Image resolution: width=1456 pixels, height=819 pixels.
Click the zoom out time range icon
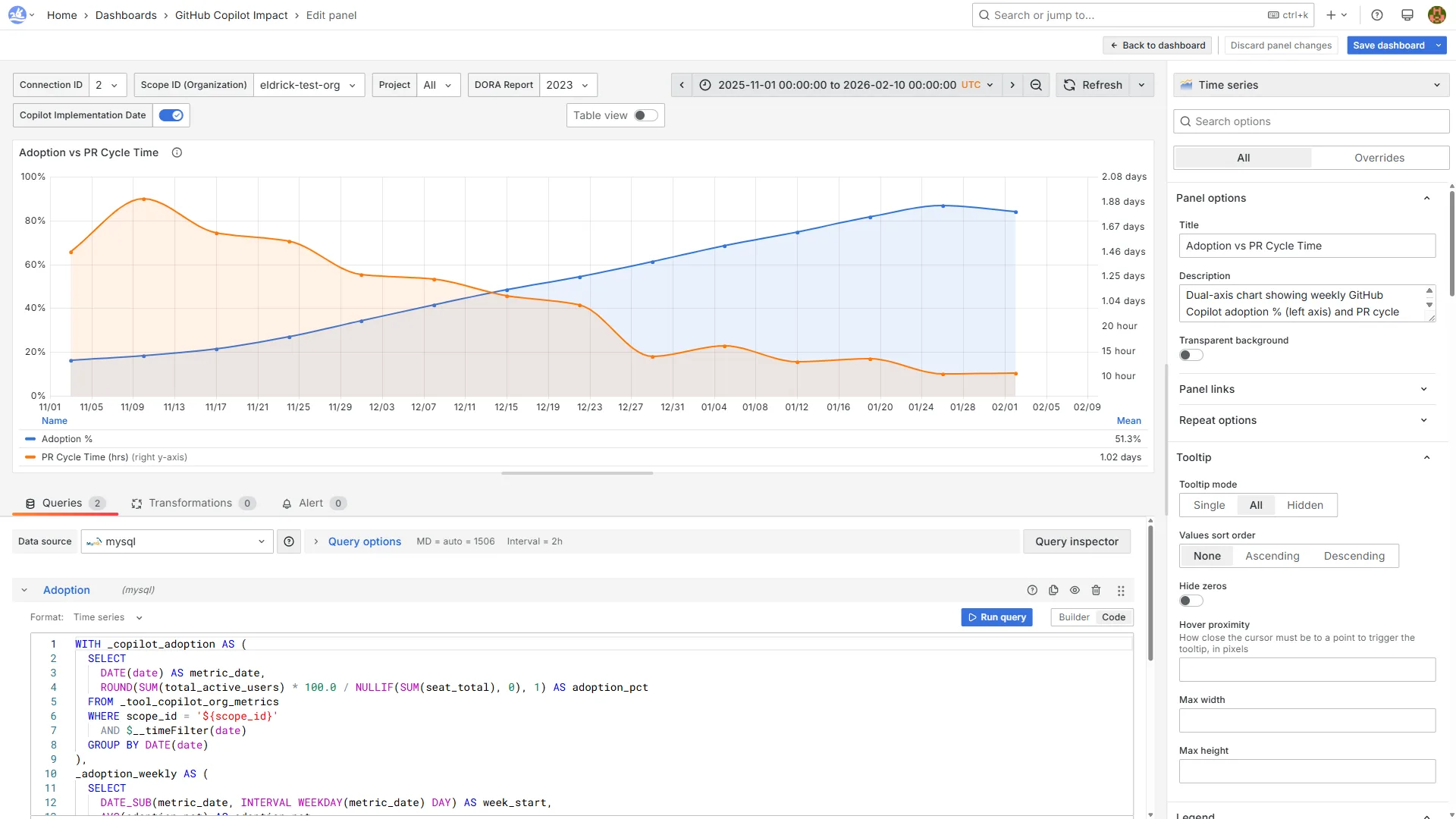point(1036,85)
